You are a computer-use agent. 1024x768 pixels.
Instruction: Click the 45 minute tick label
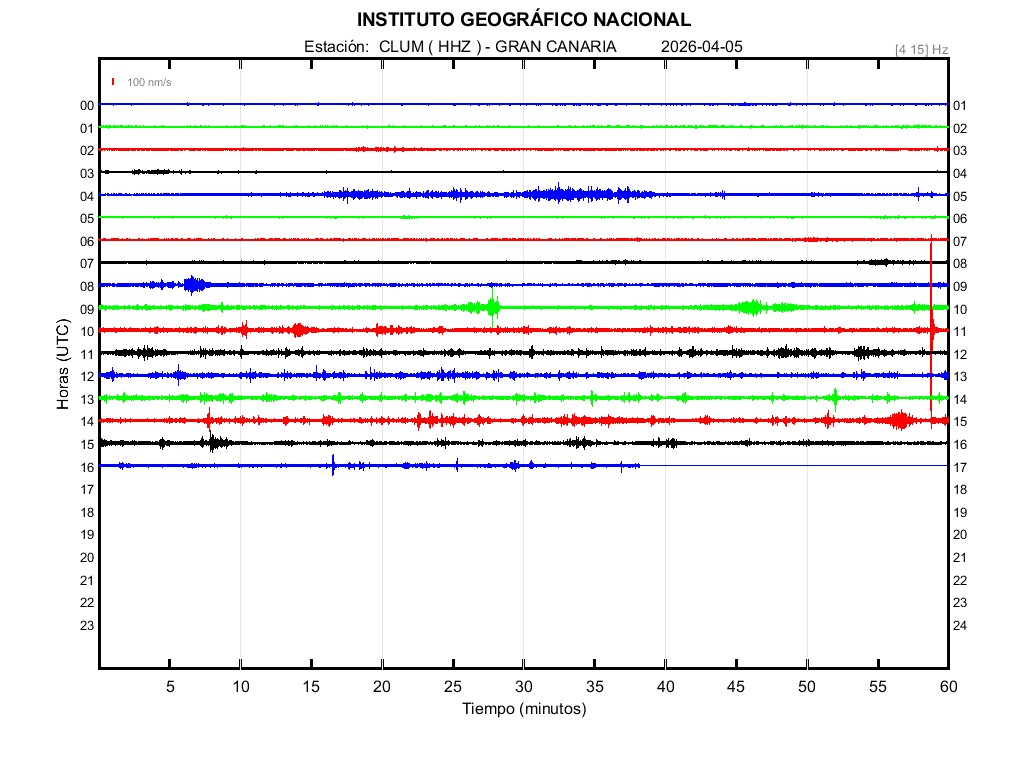pyautogui.click(x=736, y=687)
